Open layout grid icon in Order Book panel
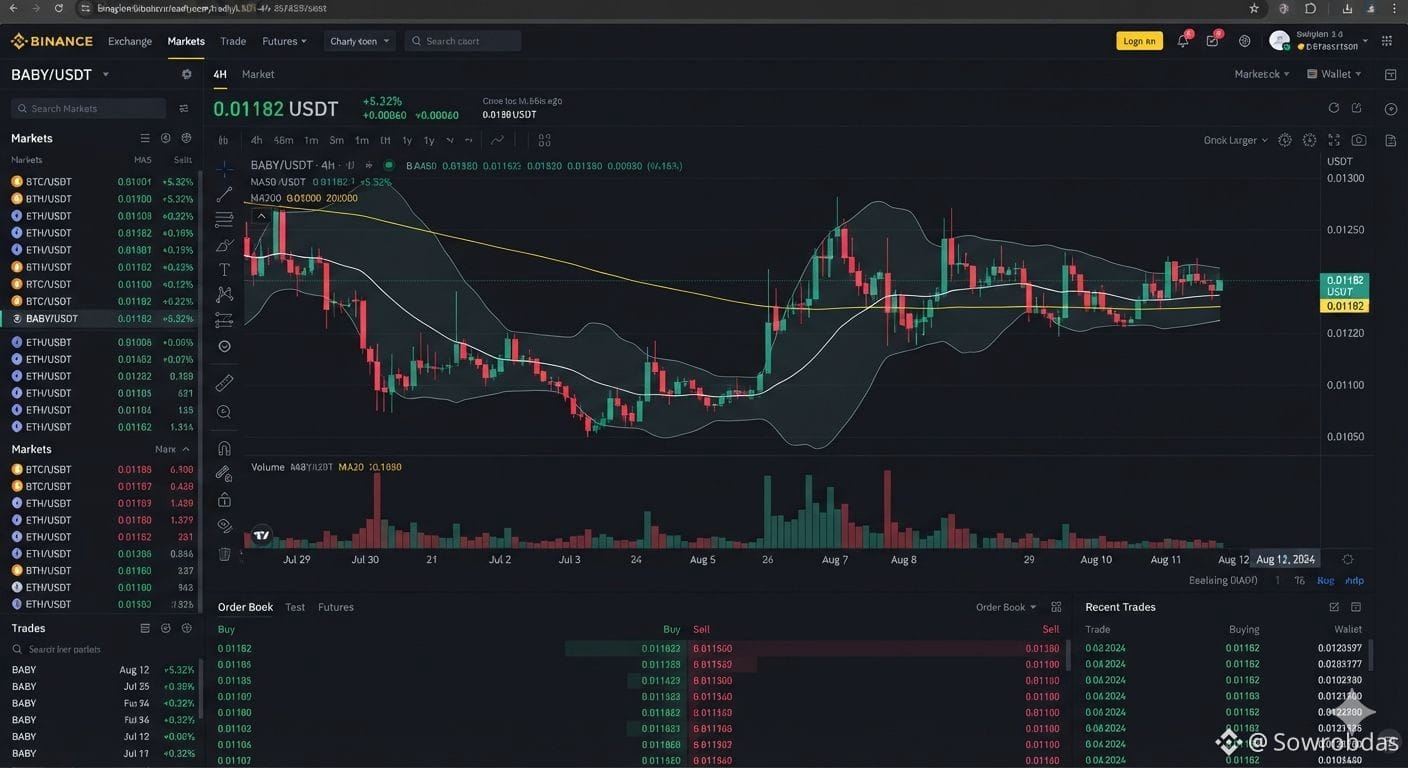Image resolution: width=1408 pixels, height=768 pixels. (x=1056, y=607)
